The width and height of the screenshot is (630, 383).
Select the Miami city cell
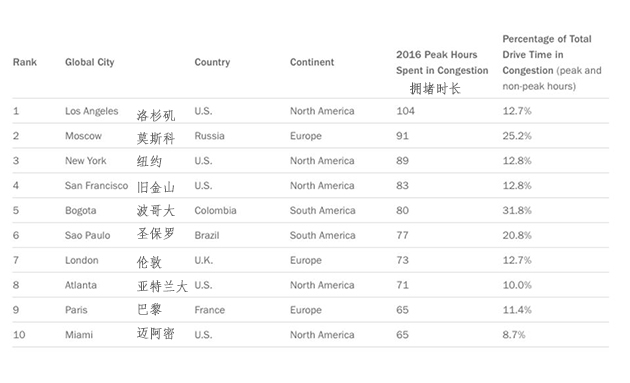(x=79, y=335)
